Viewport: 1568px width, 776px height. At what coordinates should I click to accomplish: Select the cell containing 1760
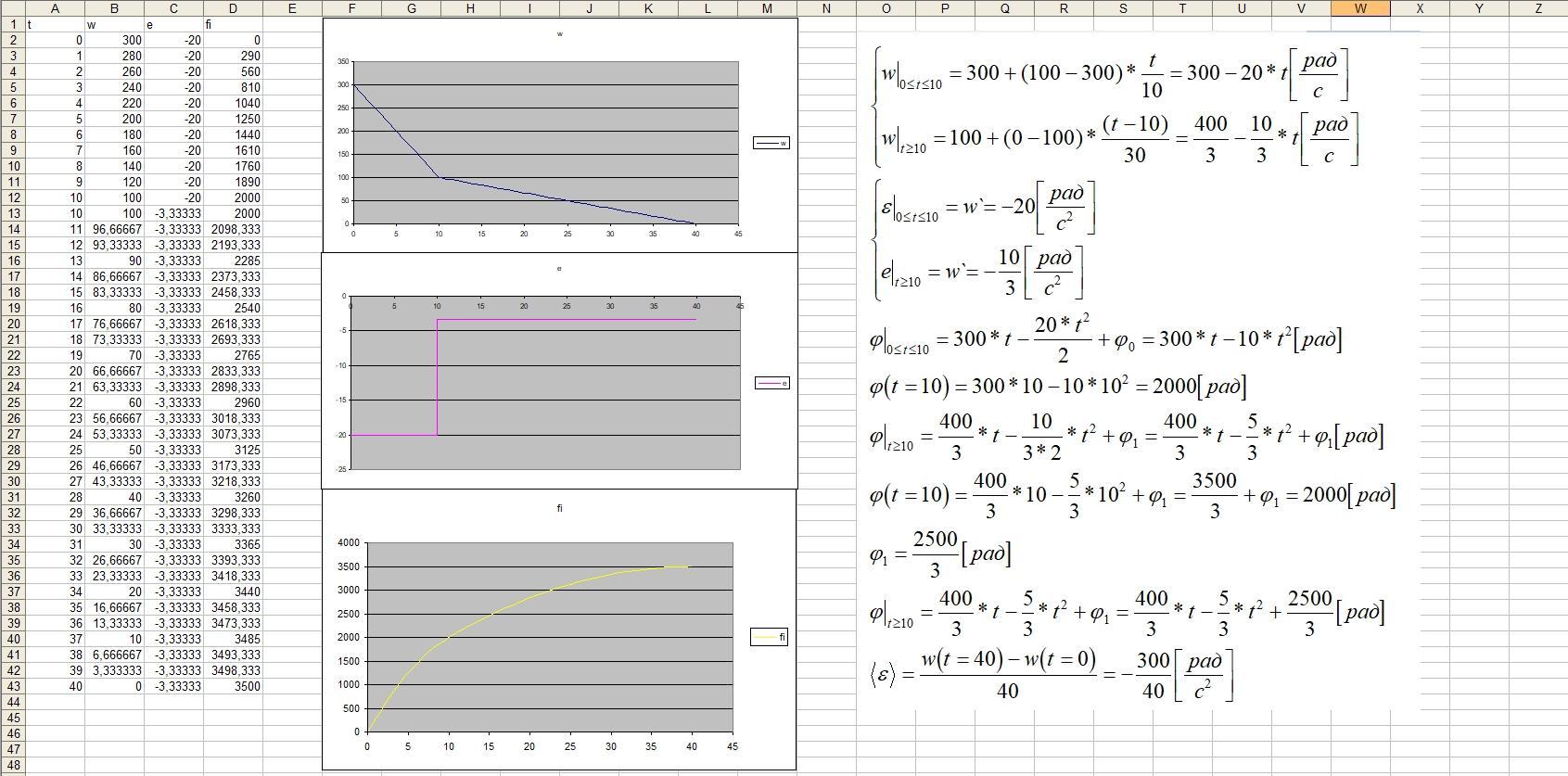point(233,166)
